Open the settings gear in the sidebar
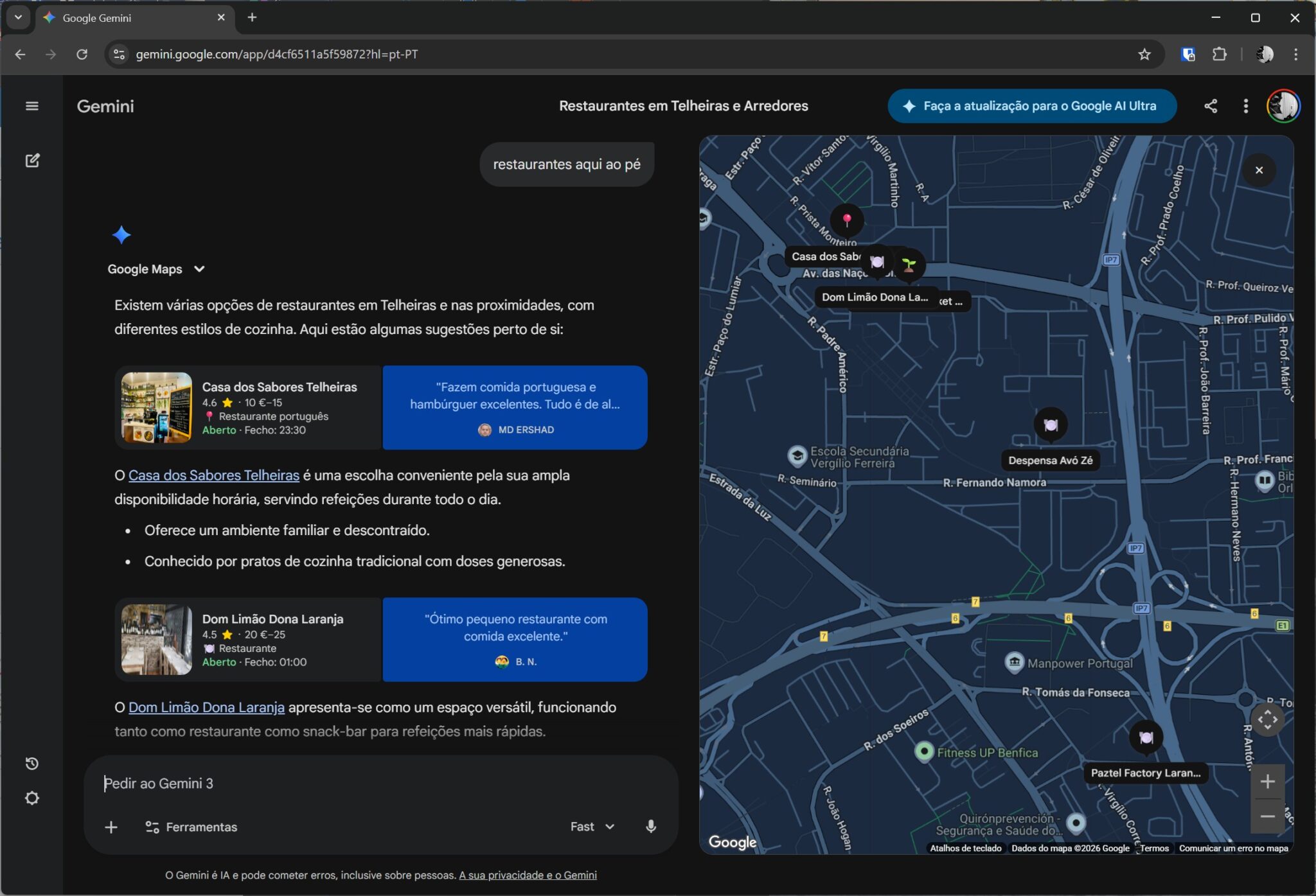Image resolution: width=1316 pixels, height=896 pixels. pyautogui.click(x=31, y=798)
